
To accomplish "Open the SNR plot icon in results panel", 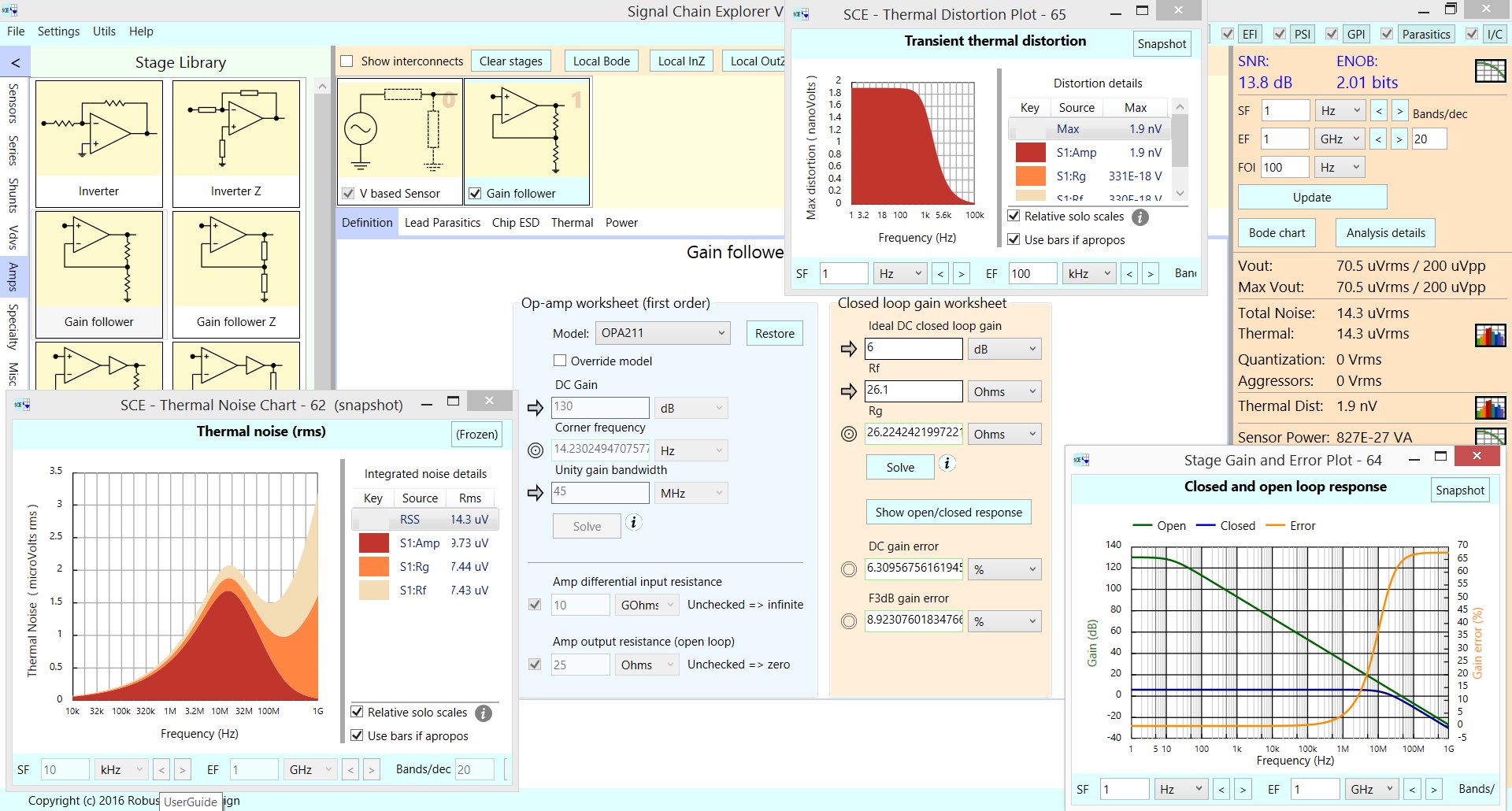I will 1490,71.
